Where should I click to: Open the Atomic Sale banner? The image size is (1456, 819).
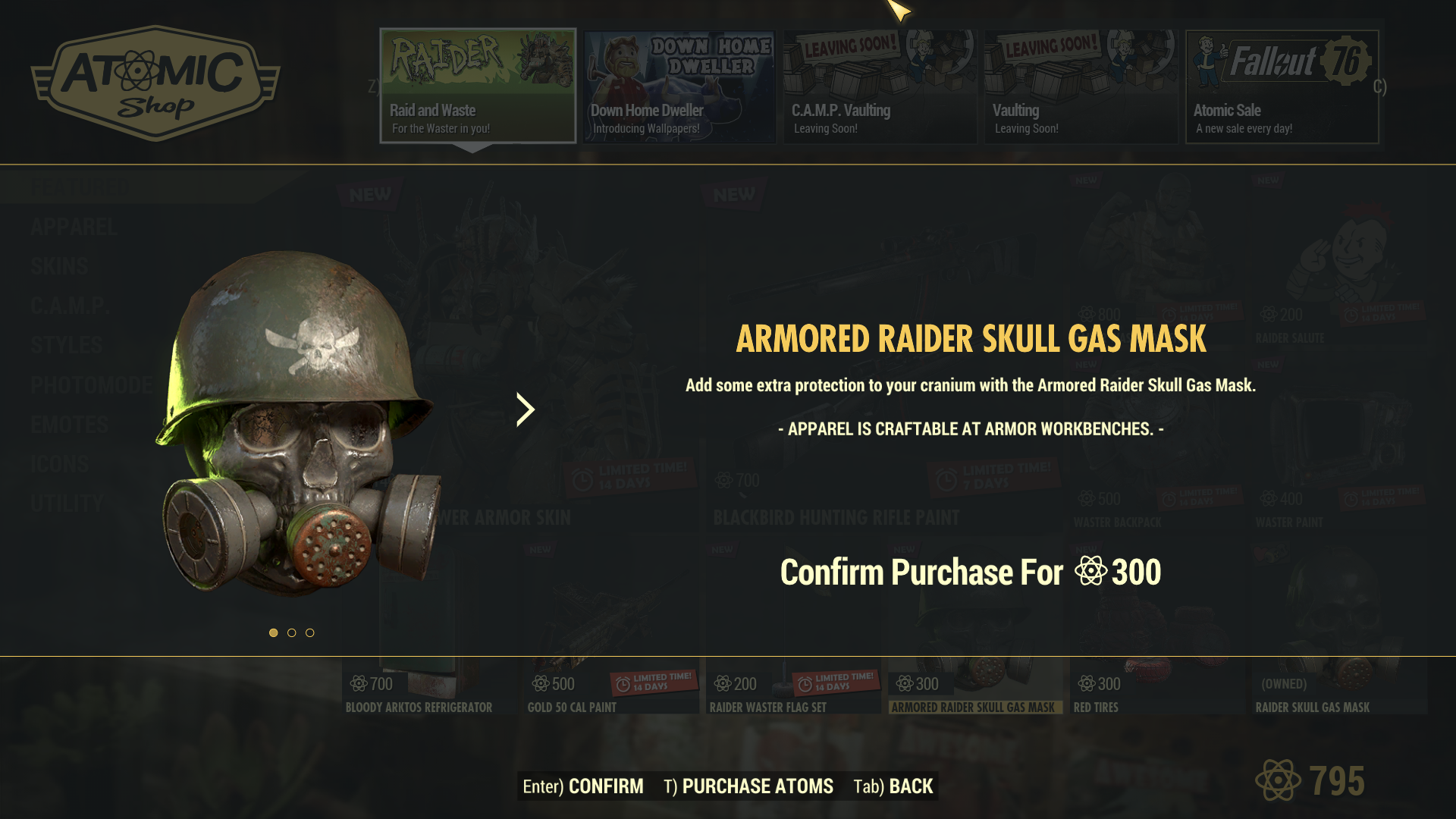pos(1282,86)
